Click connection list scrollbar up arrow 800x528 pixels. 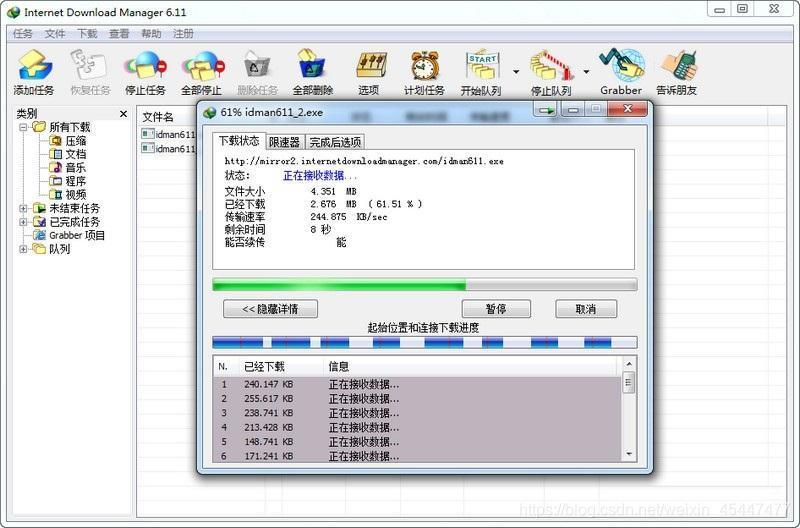tap(629, 364)
